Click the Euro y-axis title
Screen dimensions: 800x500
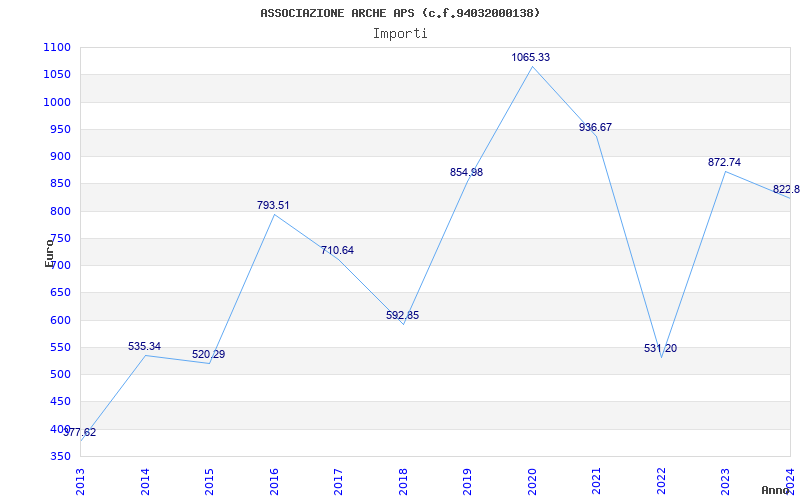pyautogui.click(x=49, y=252)
